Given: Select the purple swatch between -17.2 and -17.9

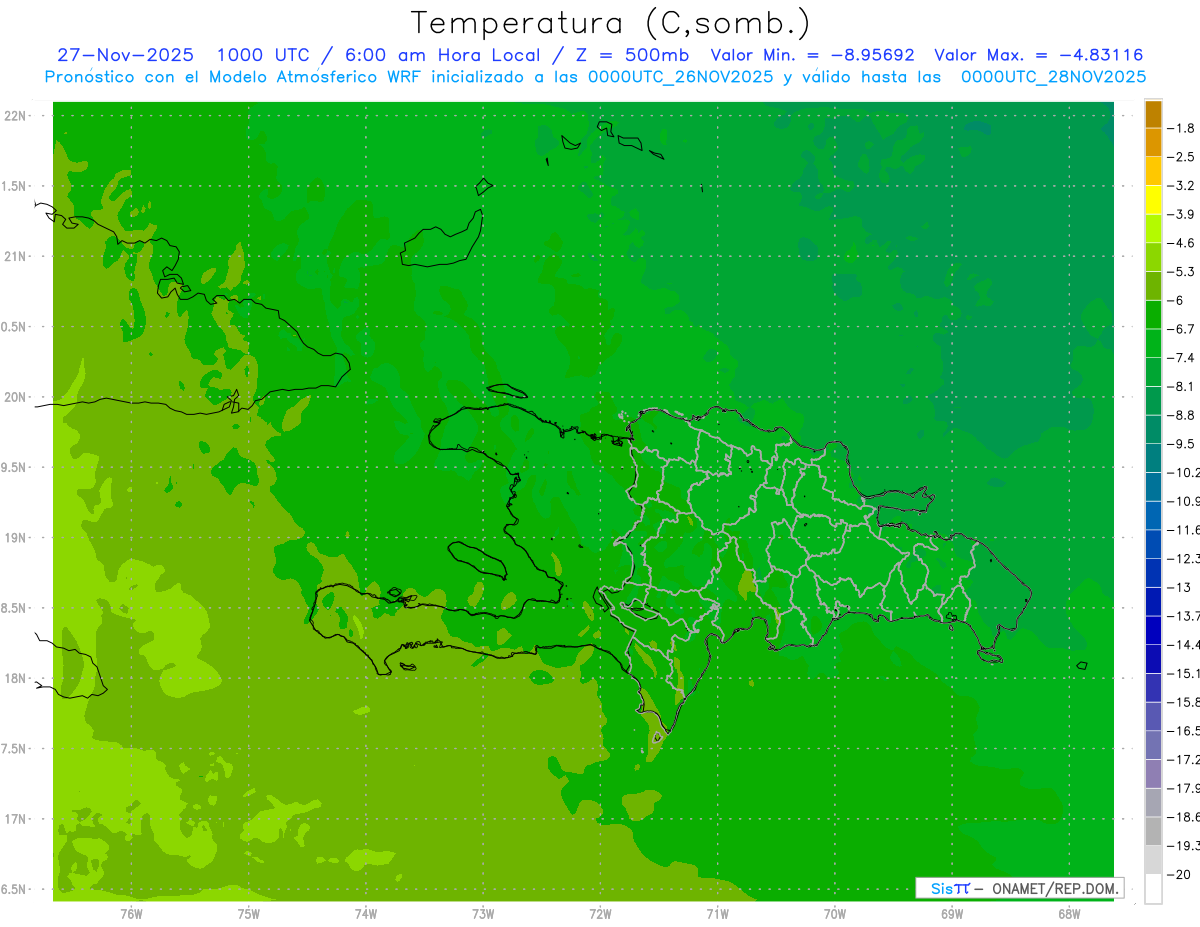Looking at the screenshot, I should click(1153, 774).
